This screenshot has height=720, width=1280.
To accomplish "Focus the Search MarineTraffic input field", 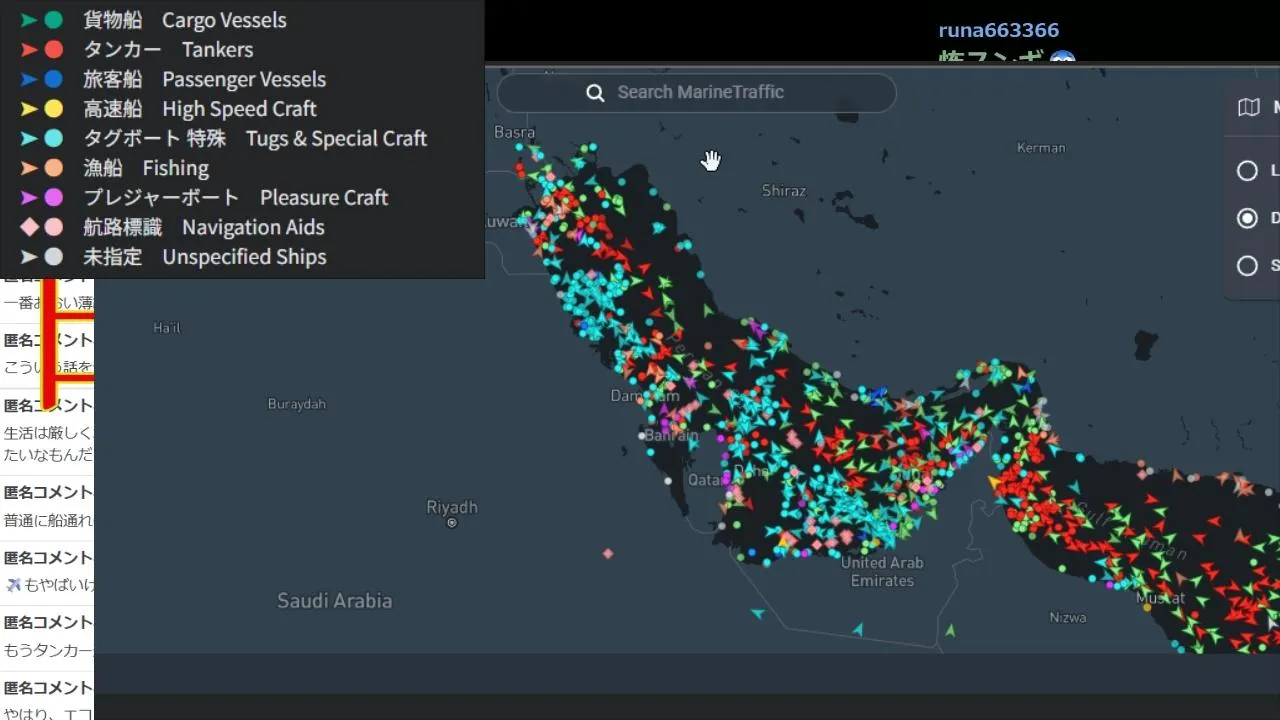I will click(x=697, y=92).
